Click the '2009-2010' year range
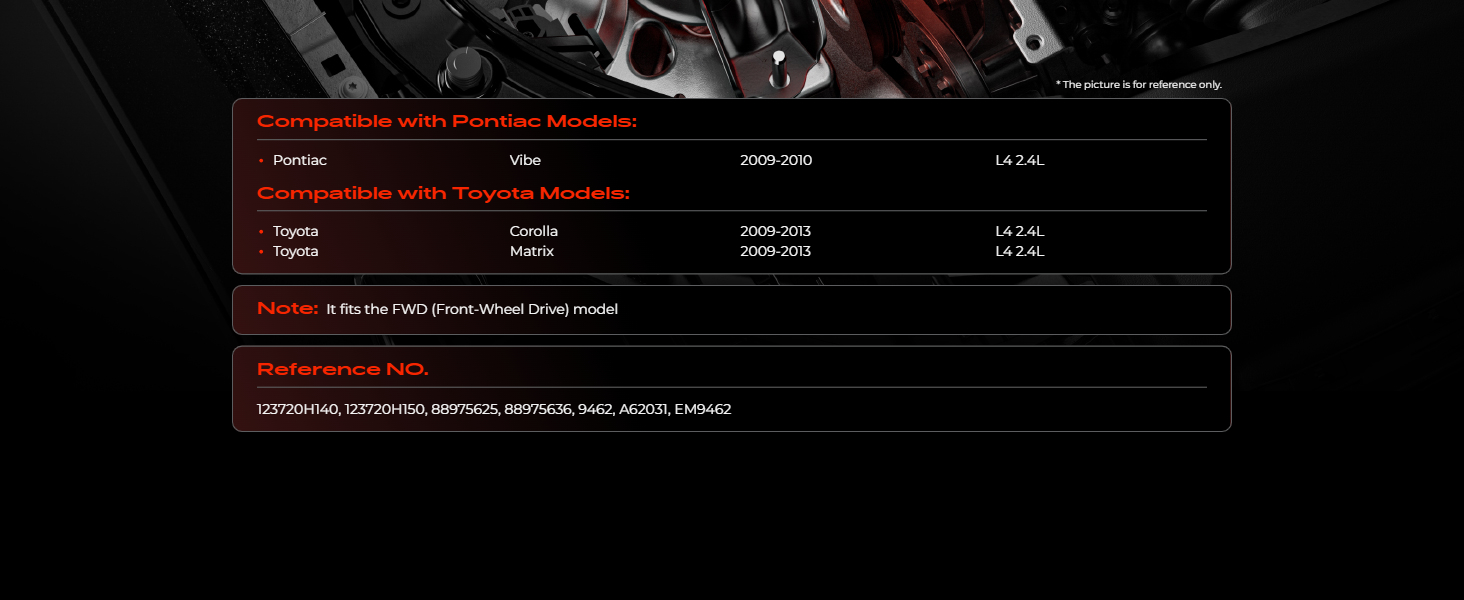This screenshot has height=600, width=1464. [776, 160]
